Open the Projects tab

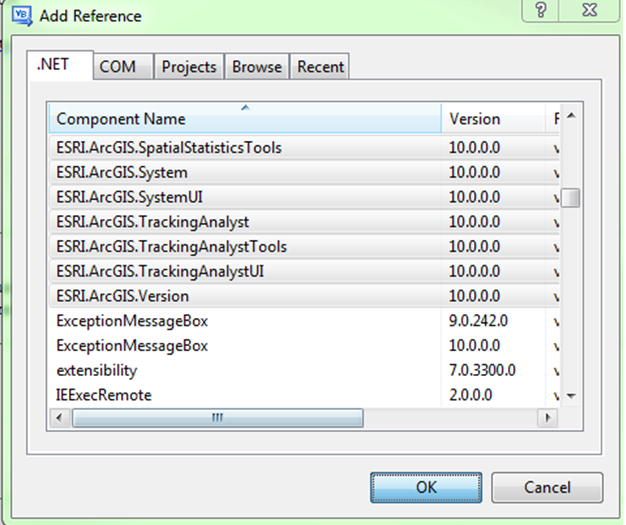point(189,67)
